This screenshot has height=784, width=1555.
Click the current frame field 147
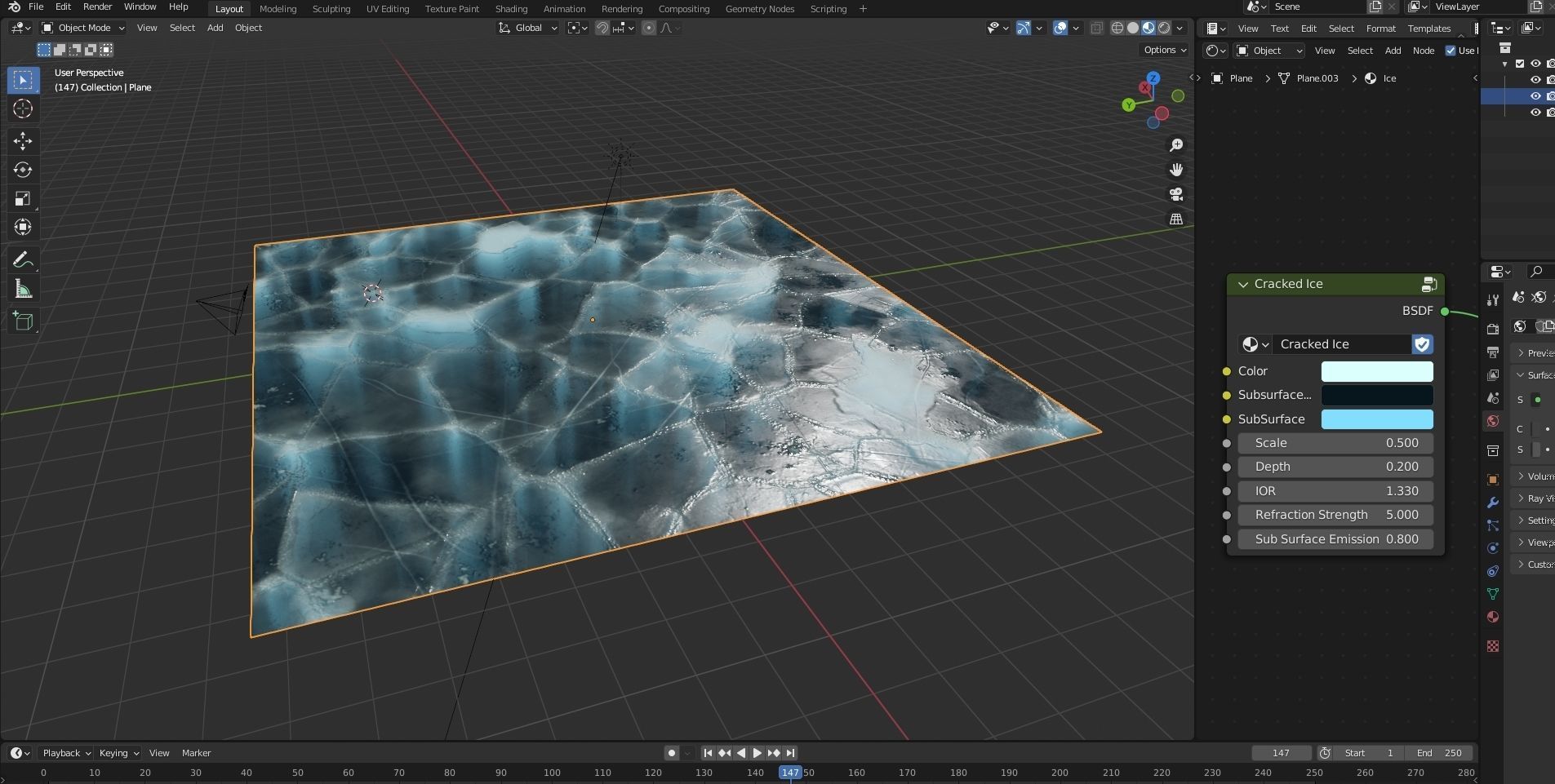(x=1281, y=753)
